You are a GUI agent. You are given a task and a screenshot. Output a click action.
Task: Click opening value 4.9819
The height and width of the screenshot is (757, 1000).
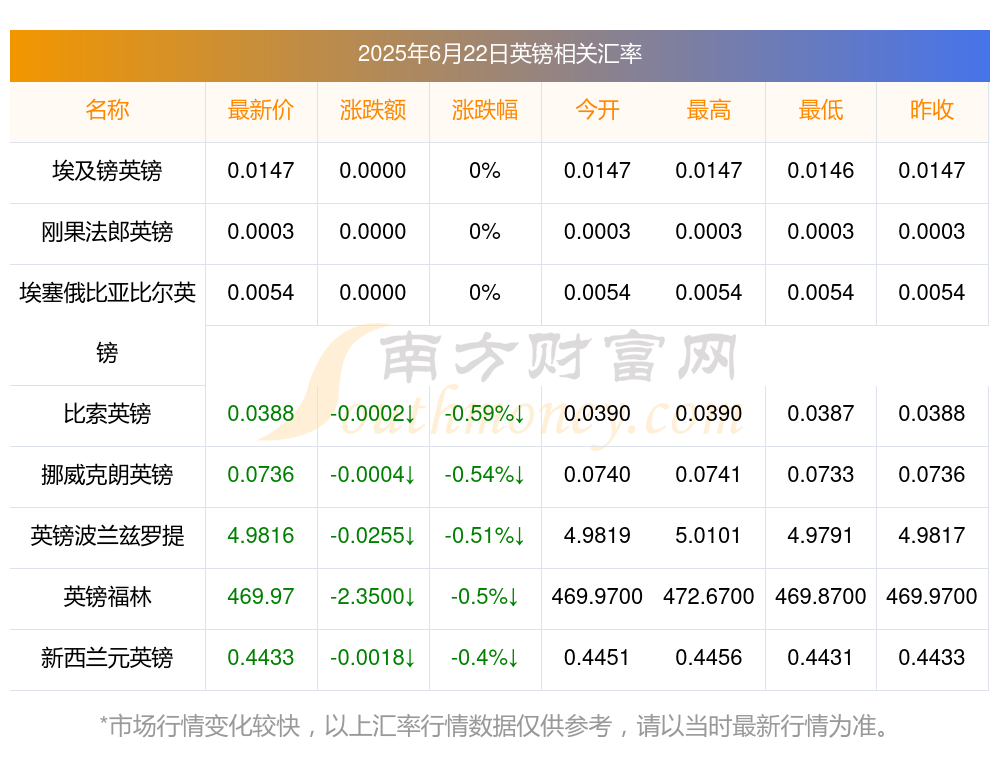tap(597, 536)
